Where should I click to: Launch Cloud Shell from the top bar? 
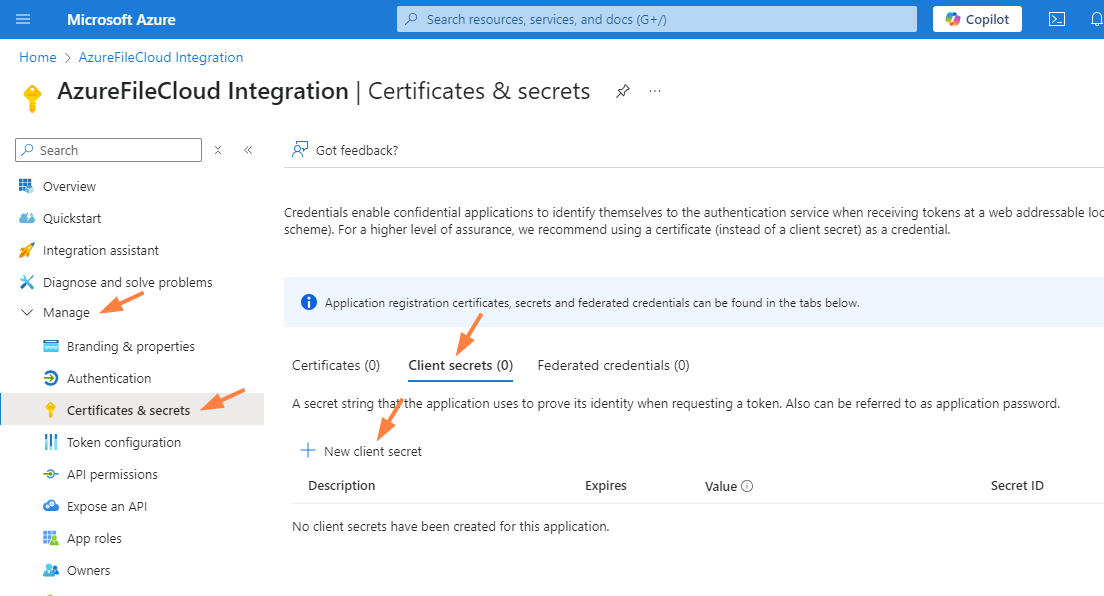point(1056,19)
